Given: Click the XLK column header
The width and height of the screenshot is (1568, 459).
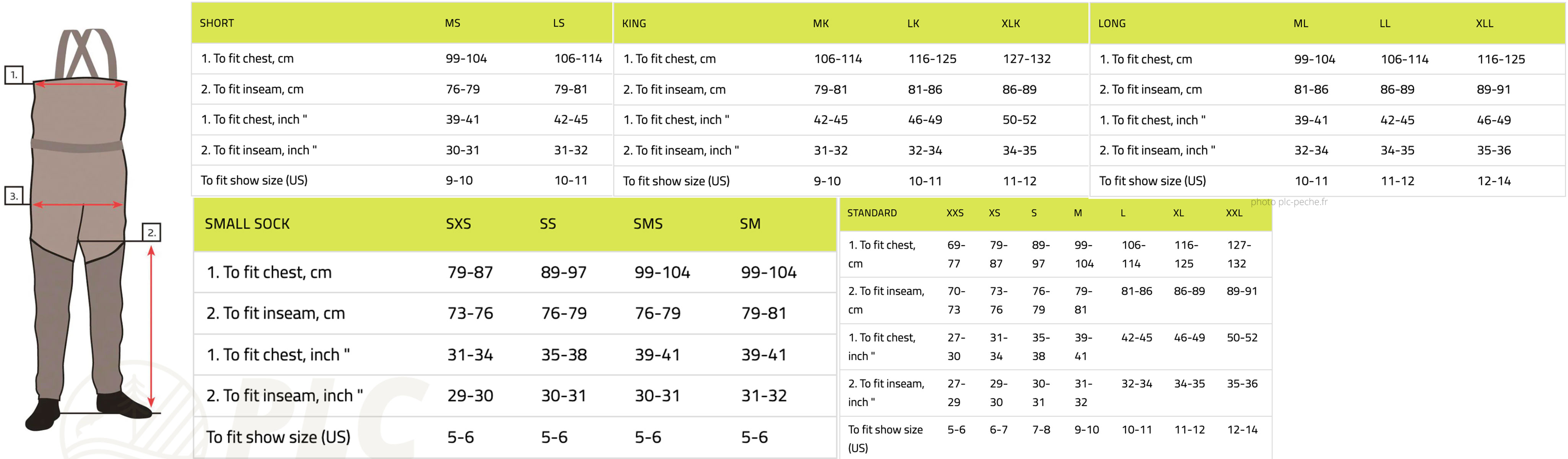Looking at the screenshot, I should click(1010, 24).
